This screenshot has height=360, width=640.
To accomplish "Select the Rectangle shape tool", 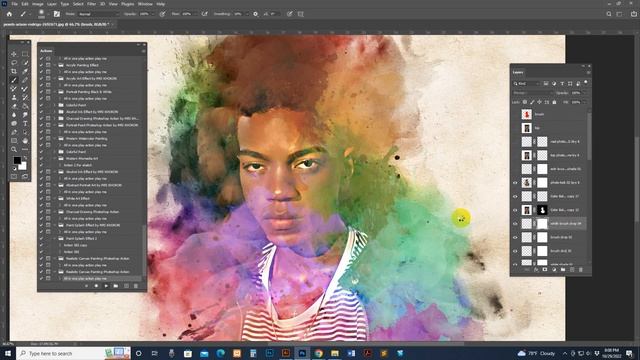I will point(14,140).
